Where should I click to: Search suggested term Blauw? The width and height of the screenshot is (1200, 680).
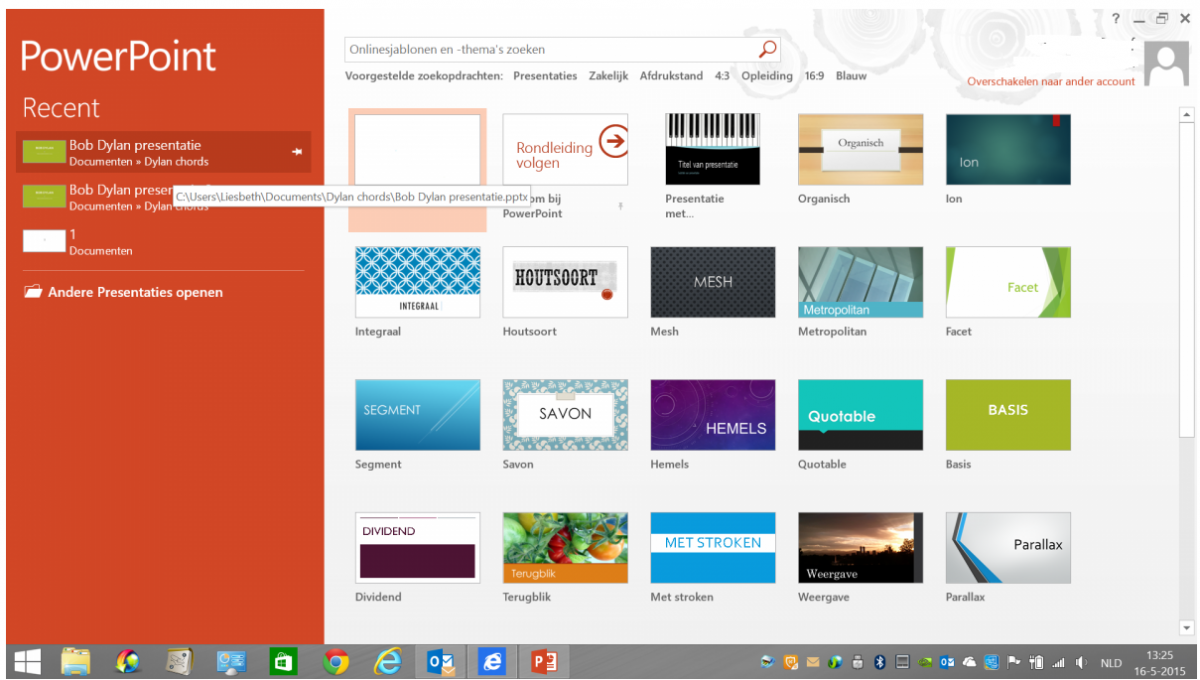pyautogui.click(x=851, y=76)
